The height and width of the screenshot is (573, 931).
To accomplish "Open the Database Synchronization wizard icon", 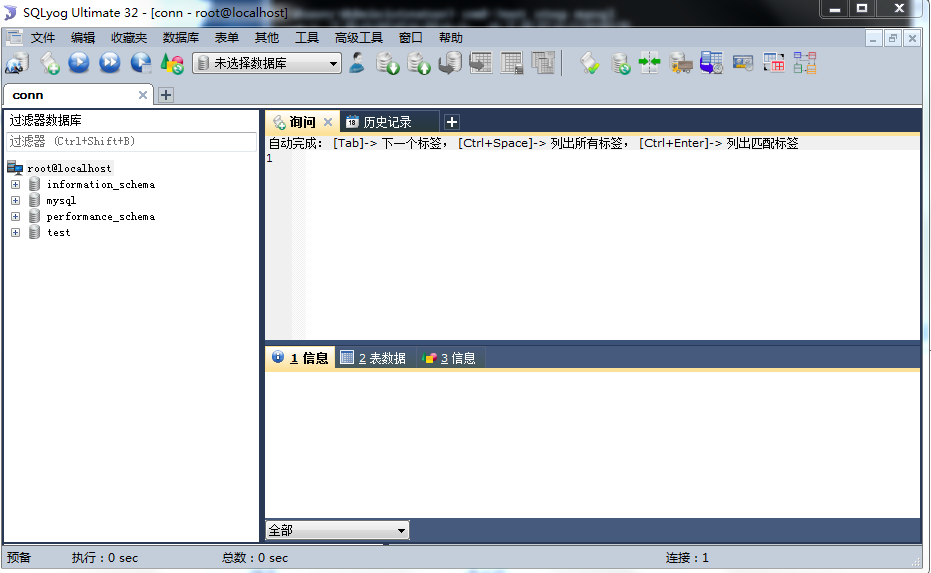I will pos(620,63).
